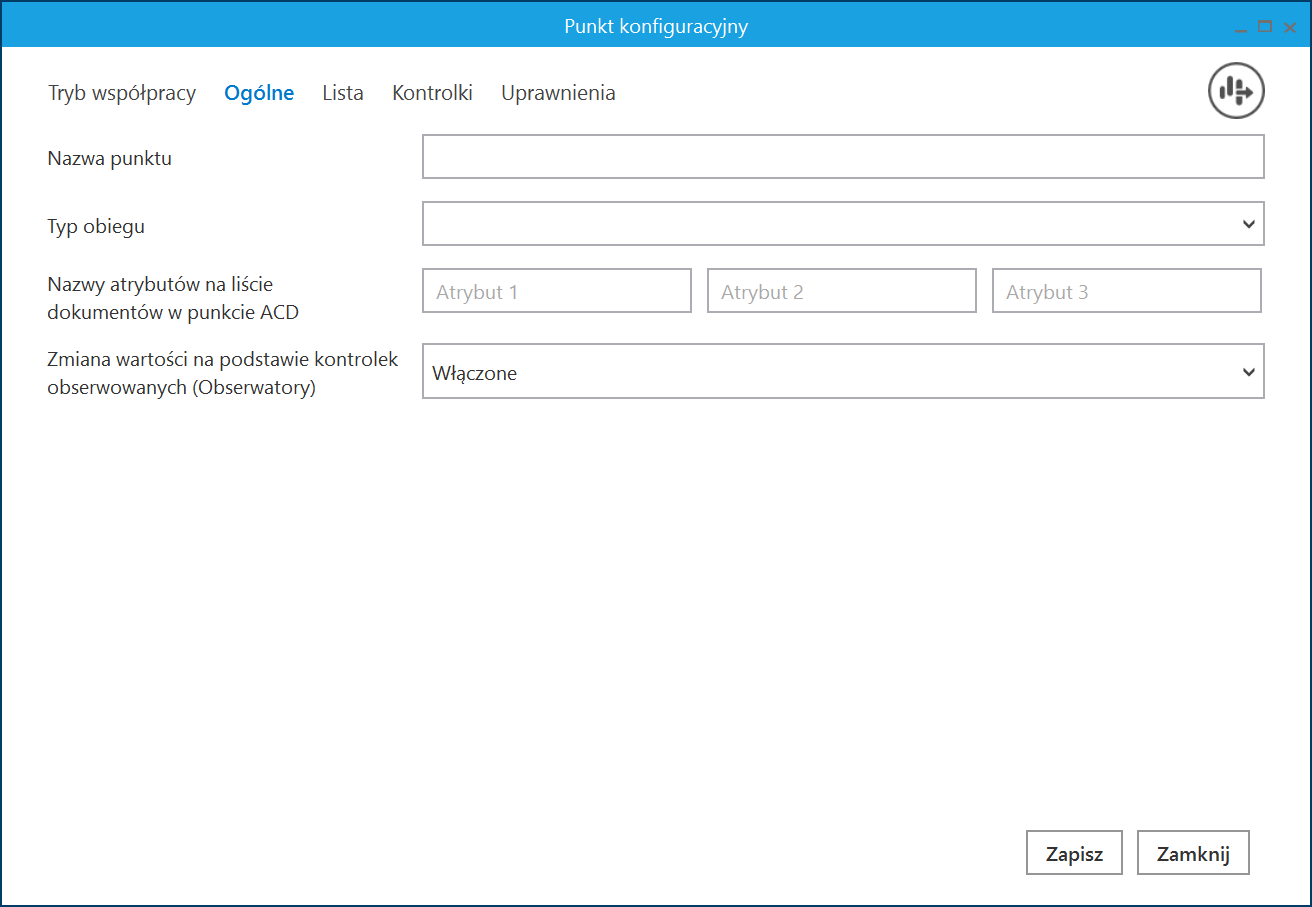Viewport: 1312px width, 907px height.
Task: Maximize the Punkt konfiguracyjny window
Action: (1265, 27)
